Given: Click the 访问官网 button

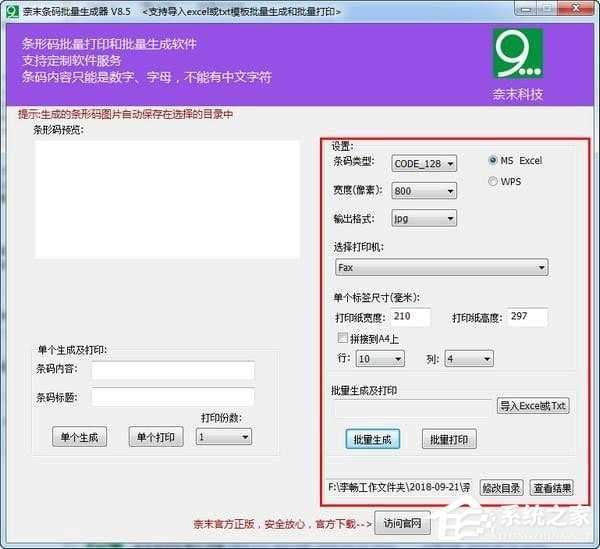Looking at the screenshot, I should [402, 523].
